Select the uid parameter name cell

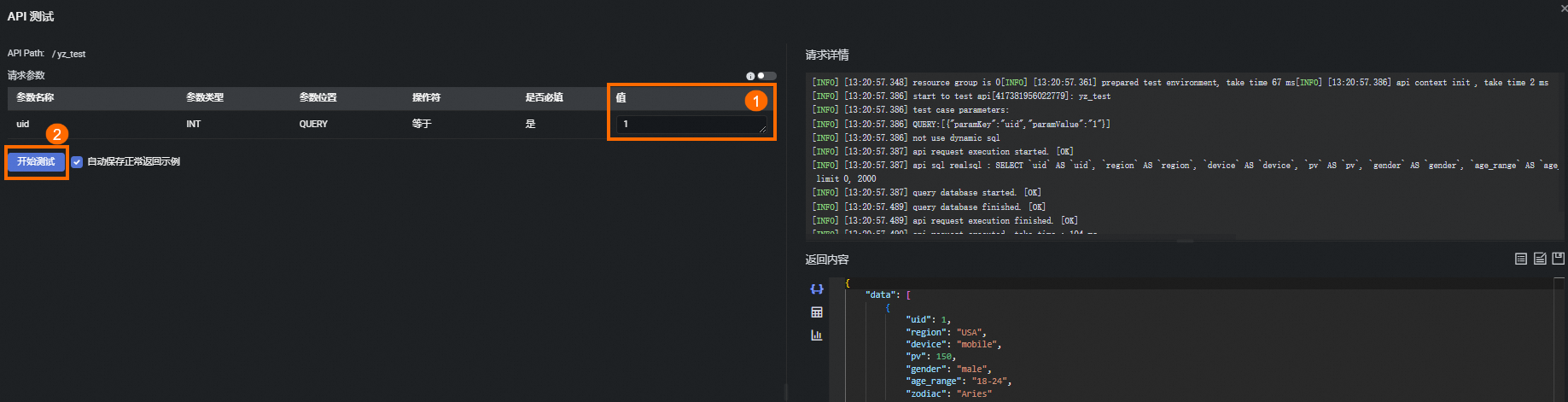[23, 124]
